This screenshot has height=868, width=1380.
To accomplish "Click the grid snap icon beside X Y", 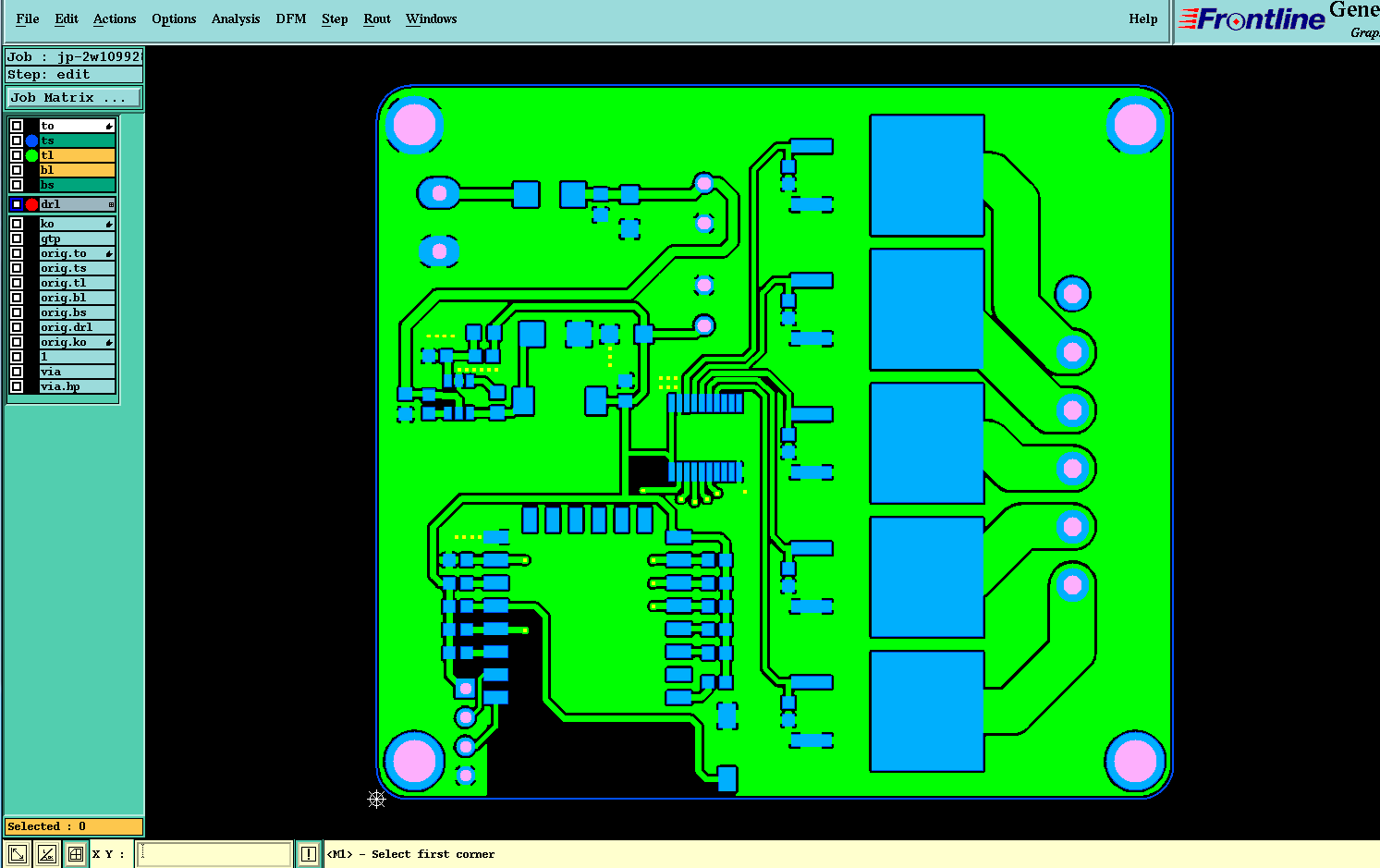I will (76, 854).
